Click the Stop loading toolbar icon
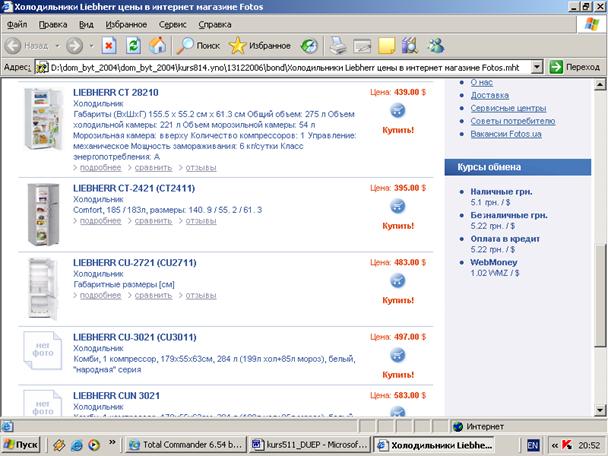 pos(109,45)
